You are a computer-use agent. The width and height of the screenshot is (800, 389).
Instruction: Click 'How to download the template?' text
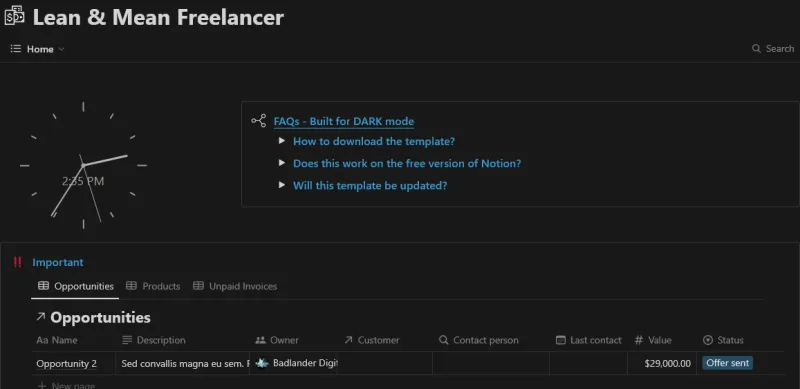click(x=374, y=141)
